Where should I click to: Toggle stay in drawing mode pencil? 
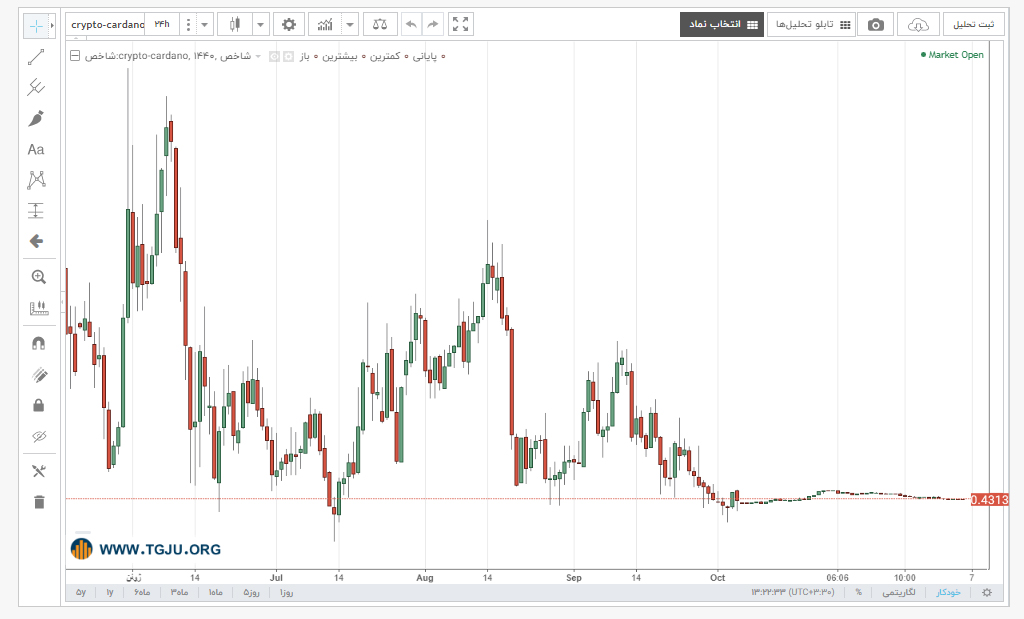click(39, 375)
